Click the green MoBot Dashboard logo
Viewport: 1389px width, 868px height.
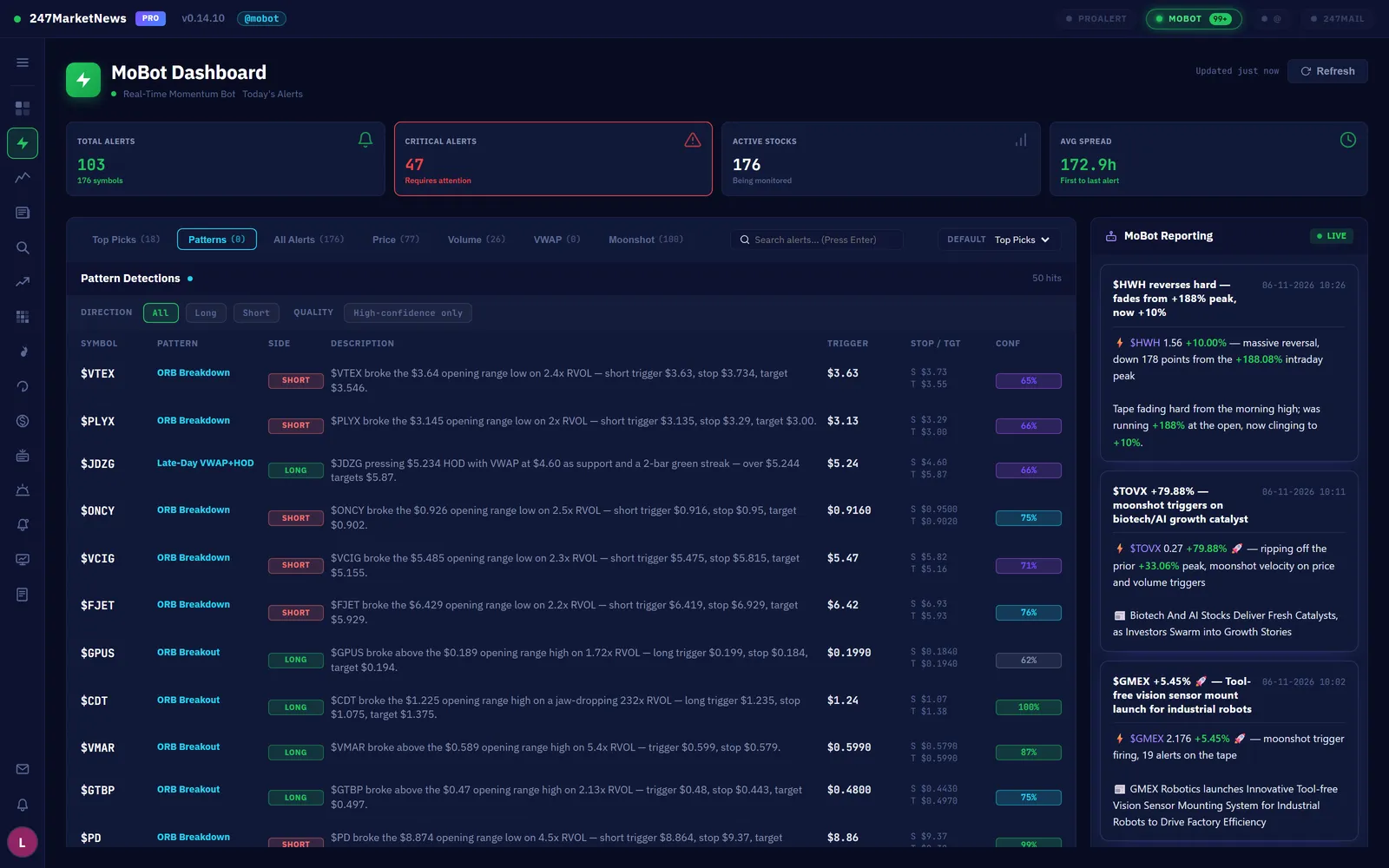point(83,80)
